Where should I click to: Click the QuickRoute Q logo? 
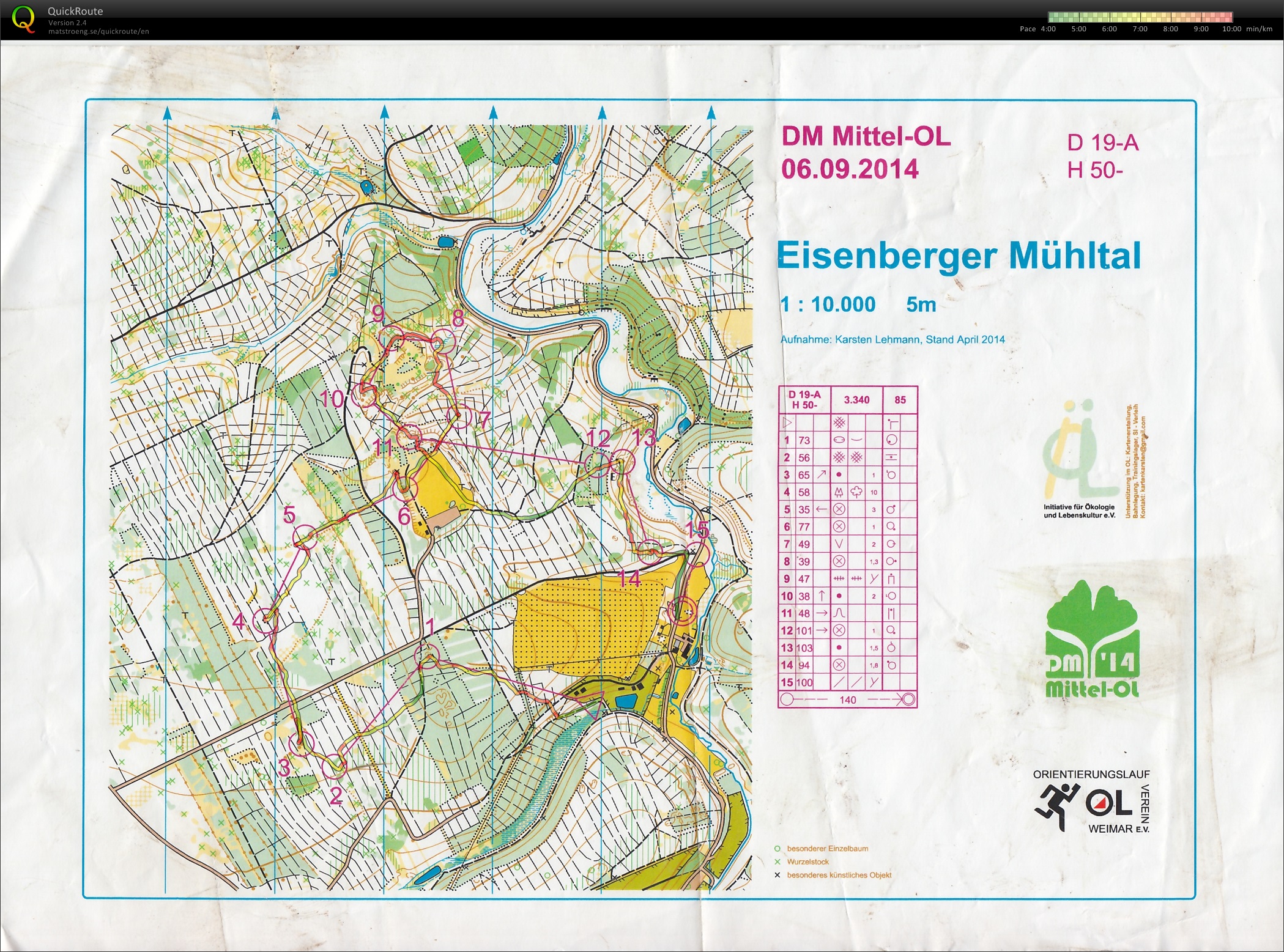pos(23,18)
